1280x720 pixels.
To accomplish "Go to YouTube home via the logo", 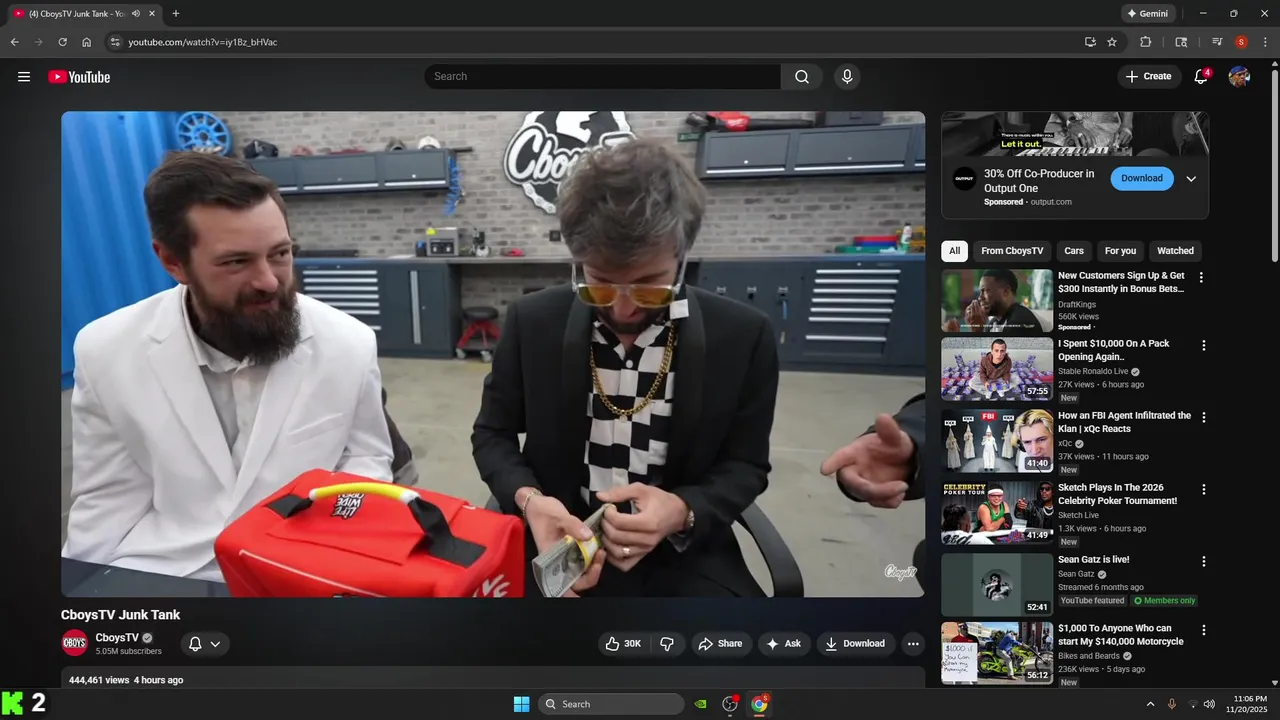I will coord(79,77).
